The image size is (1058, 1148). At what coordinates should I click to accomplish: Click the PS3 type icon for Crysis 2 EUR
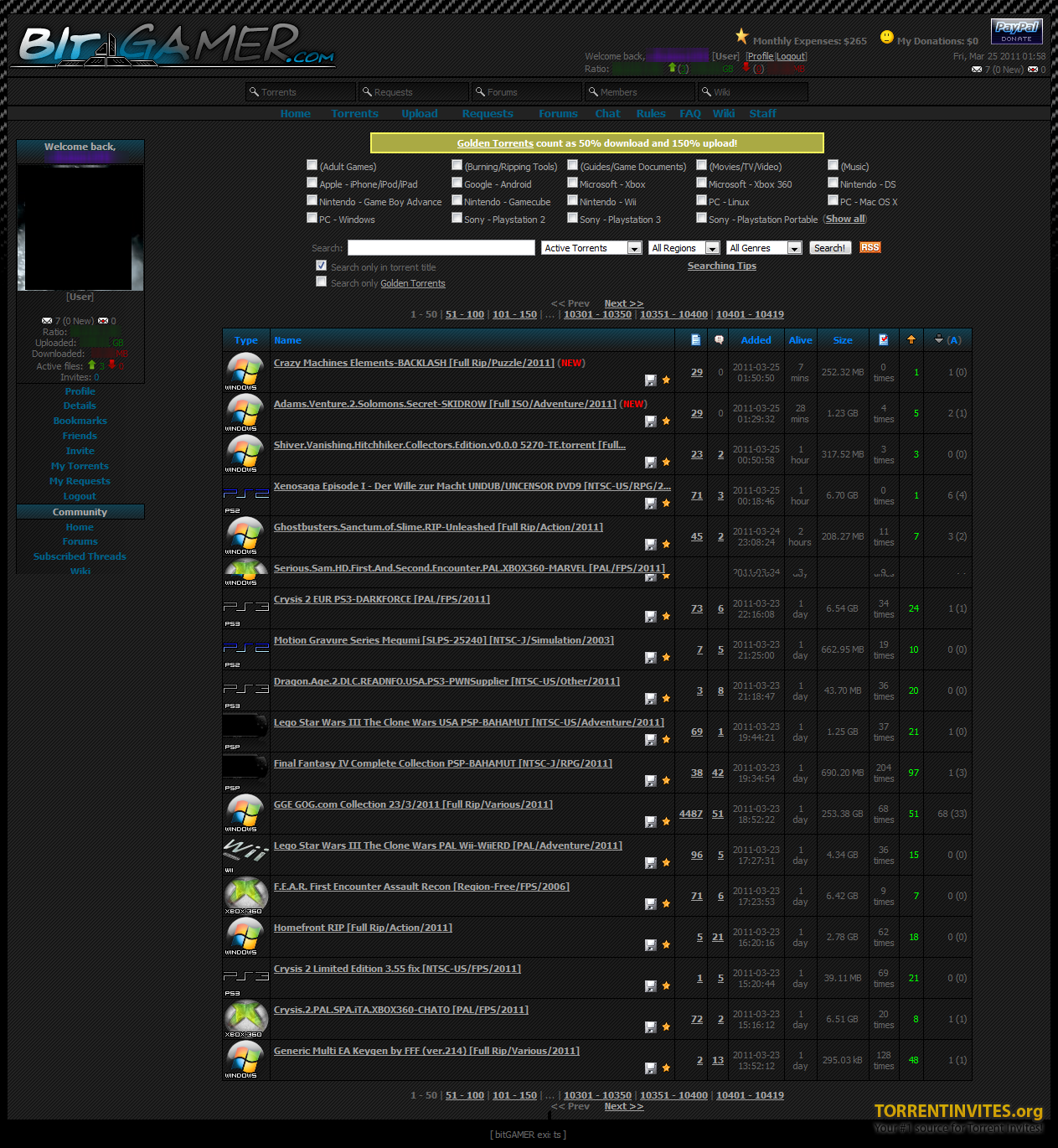pos(245,610)
